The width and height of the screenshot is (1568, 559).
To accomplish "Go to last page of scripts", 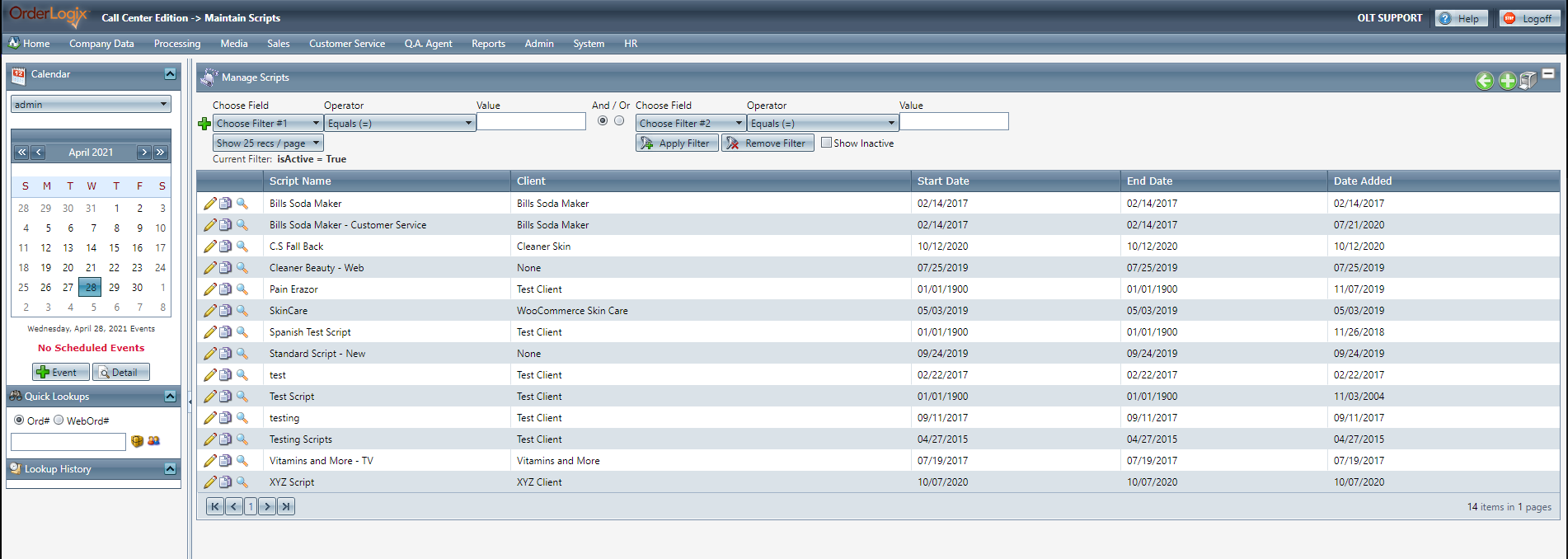I will coord(286,506).
